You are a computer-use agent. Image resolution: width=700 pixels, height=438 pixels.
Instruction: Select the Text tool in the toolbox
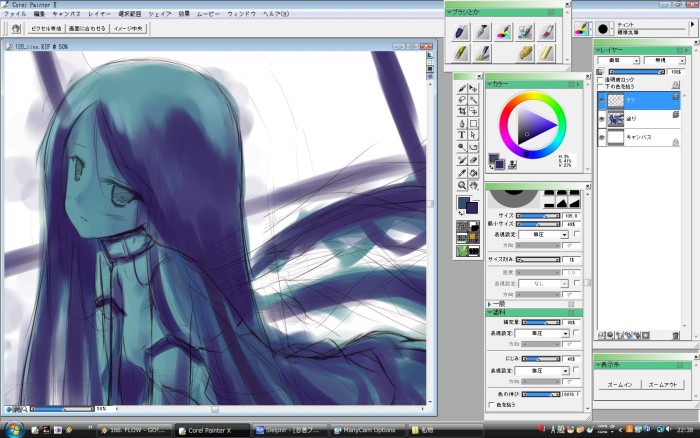tap(462, 134)
